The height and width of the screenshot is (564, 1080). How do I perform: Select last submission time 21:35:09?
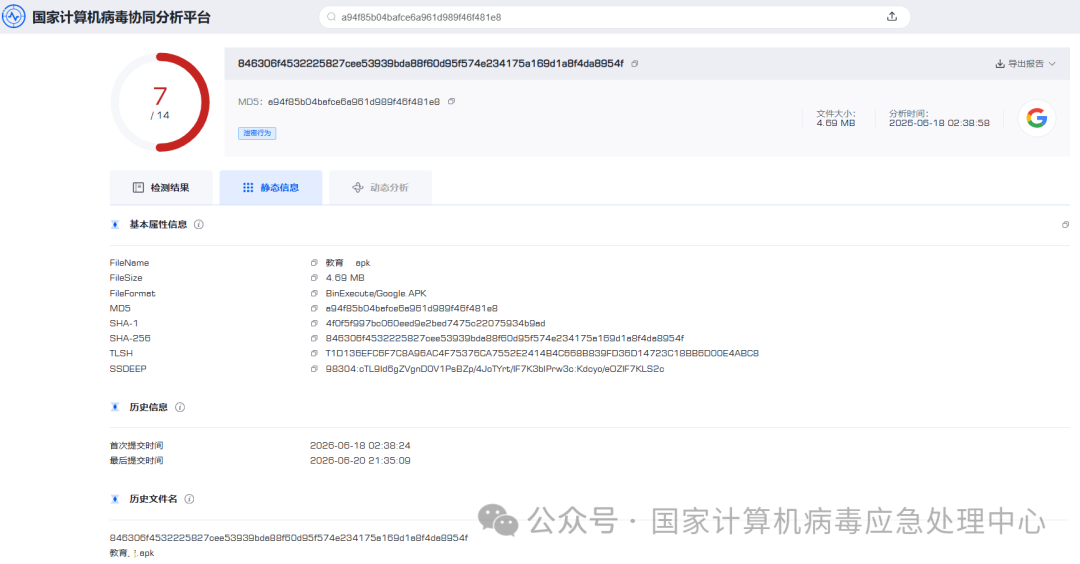pos(360,461)
